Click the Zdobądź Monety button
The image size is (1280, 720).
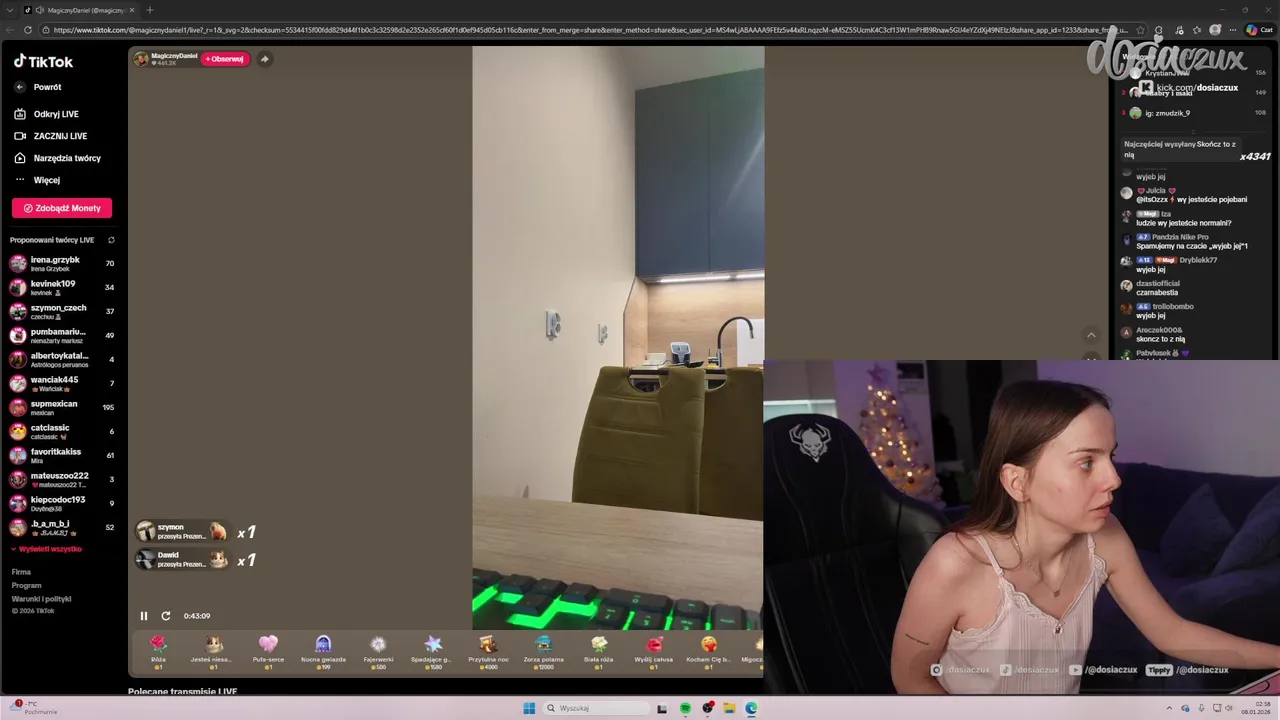pos(62,208)
